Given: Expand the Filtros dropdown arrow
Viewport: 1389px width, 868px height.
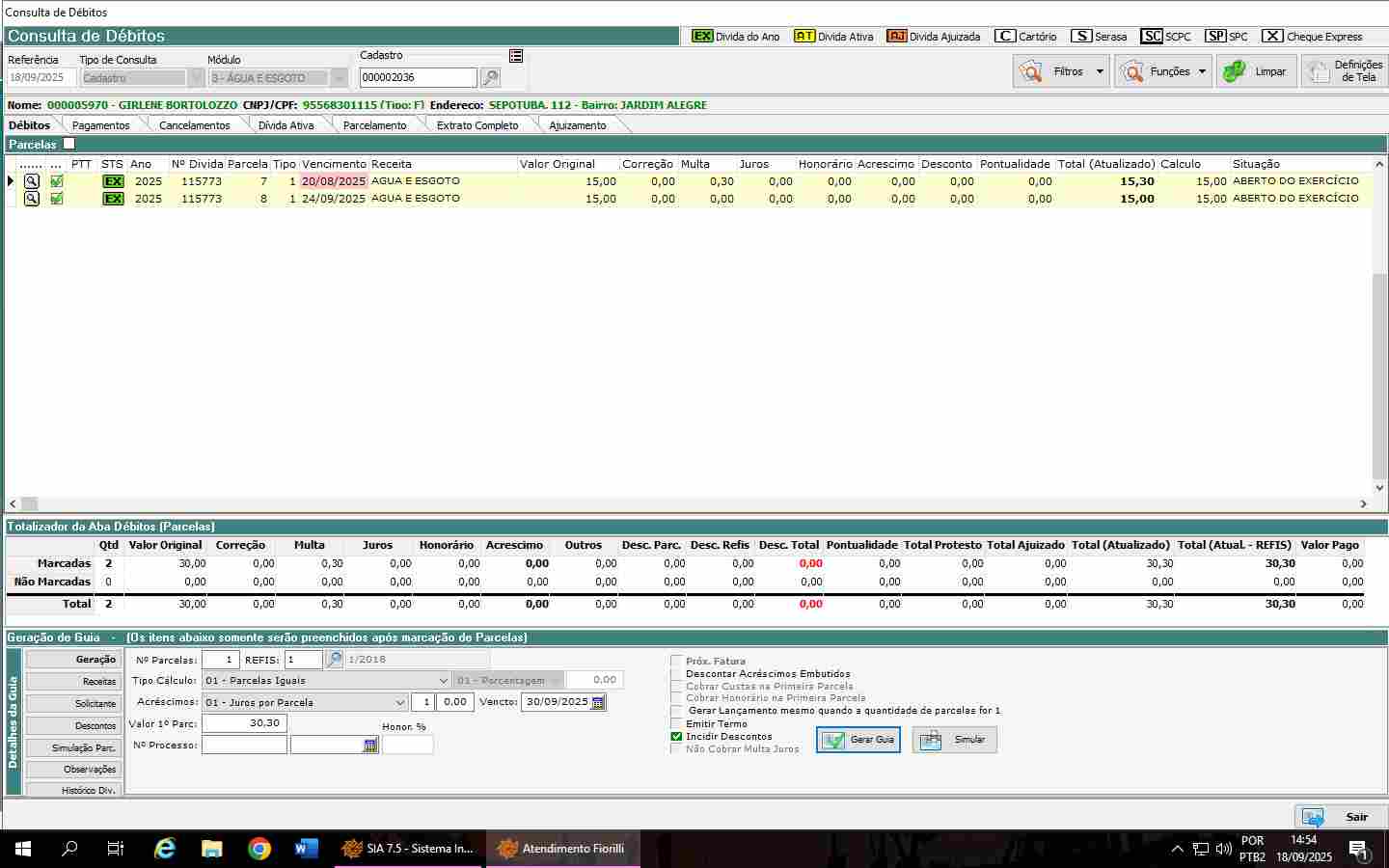Looking at the screenshot, I should [x=1099, y=71].
